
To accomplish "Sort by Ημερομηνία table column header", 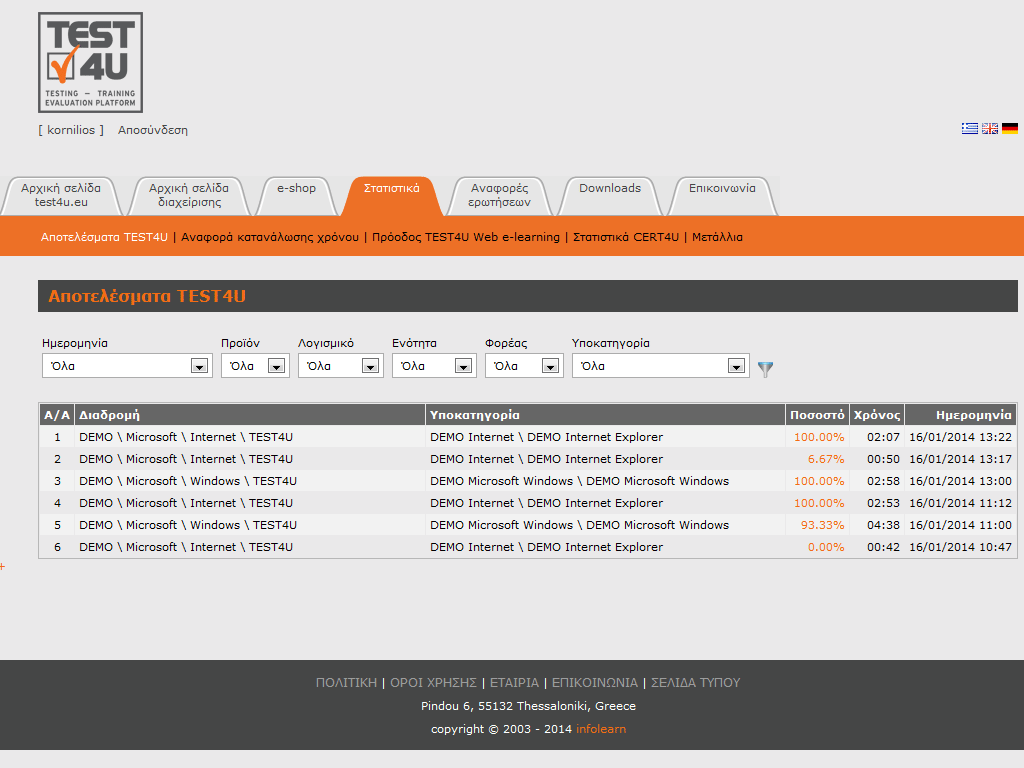I will coord(961,415).
